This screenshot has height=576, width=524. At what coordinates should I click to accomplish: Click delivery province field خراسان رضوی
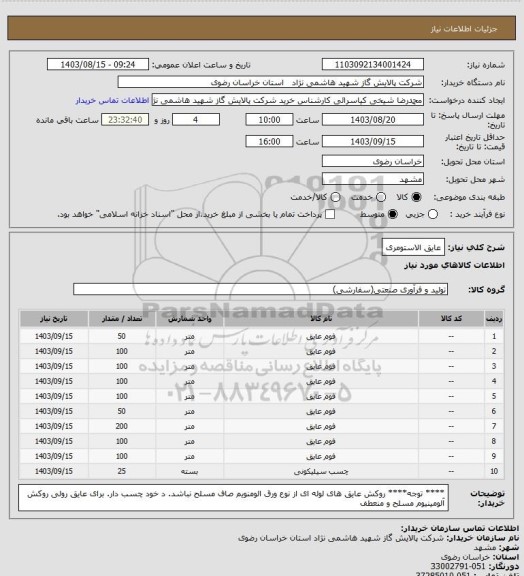373,161
